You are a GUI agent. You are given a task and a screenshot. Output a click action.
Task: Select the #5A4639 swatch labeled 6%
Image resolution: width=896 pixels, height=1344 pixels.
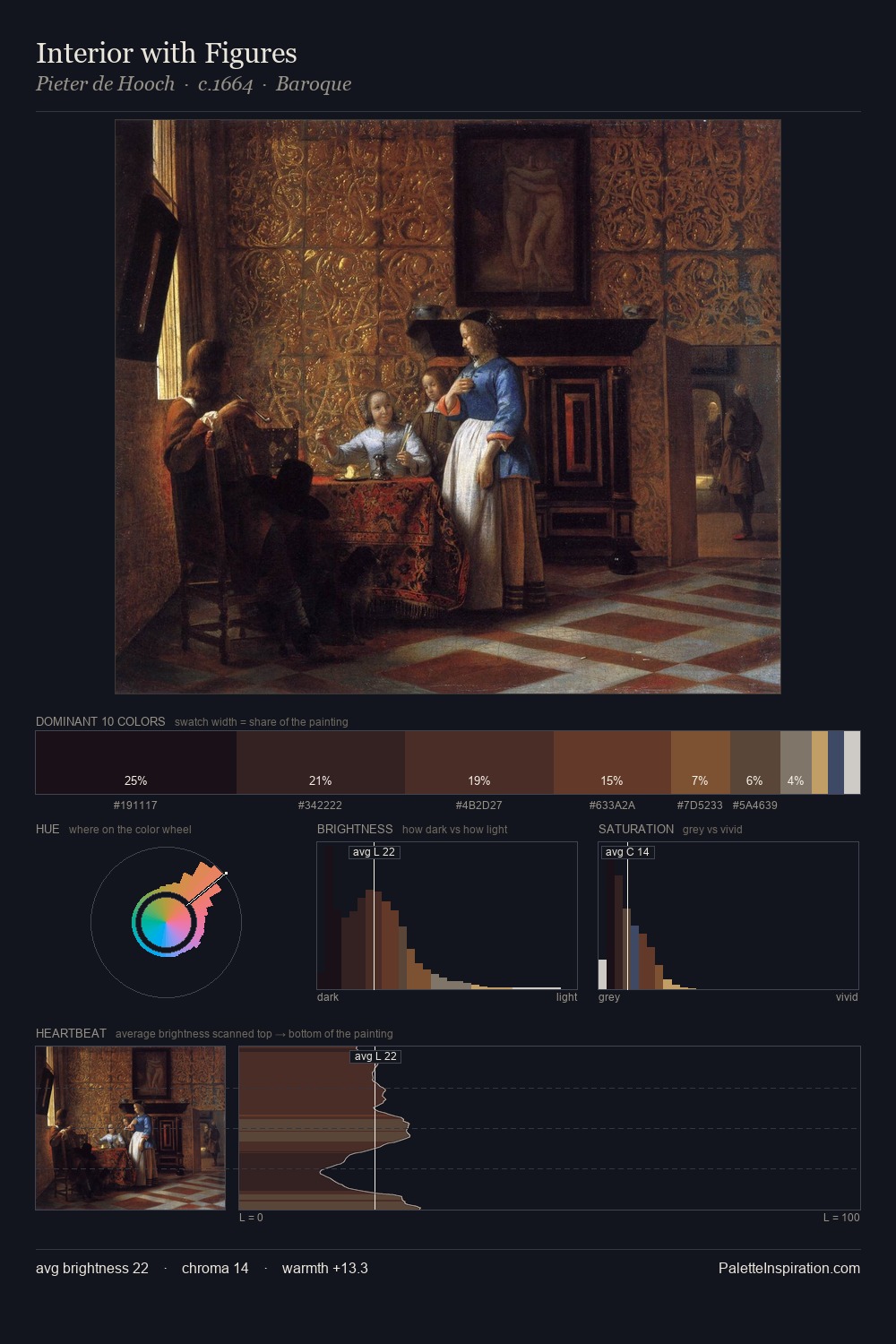click(755, 762)
